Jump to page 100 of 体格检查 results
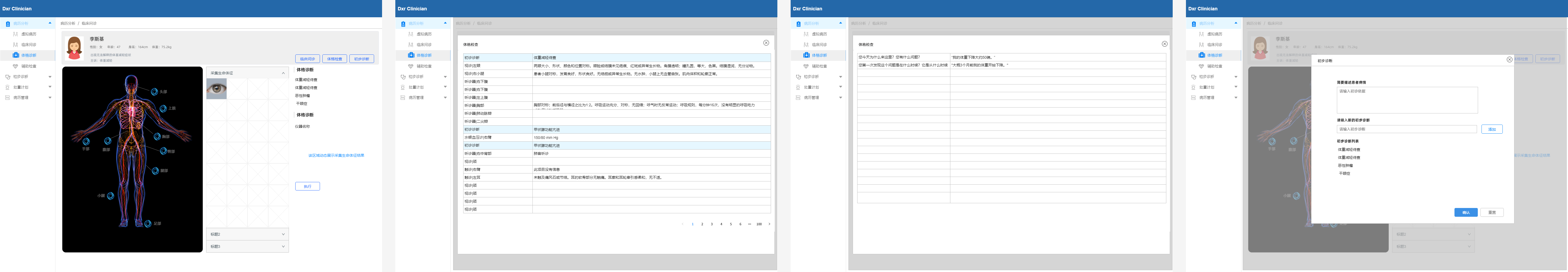The height and width of the screenshot is (272, 1568). (759, 224)
